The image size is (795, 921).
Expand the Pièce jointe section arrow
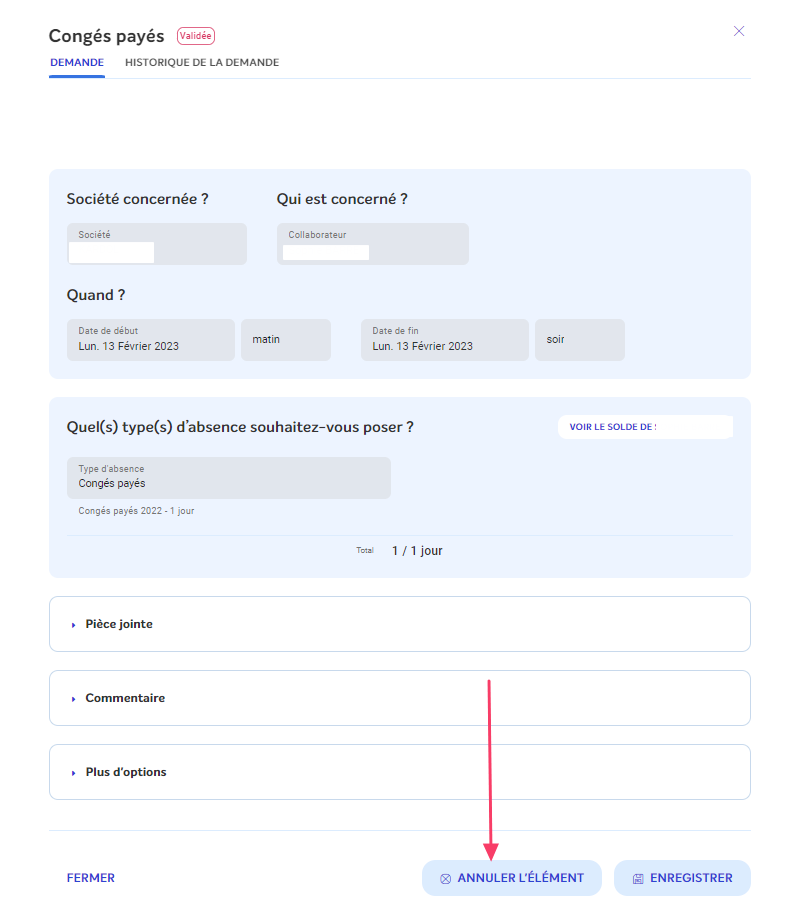click(73, 625)
